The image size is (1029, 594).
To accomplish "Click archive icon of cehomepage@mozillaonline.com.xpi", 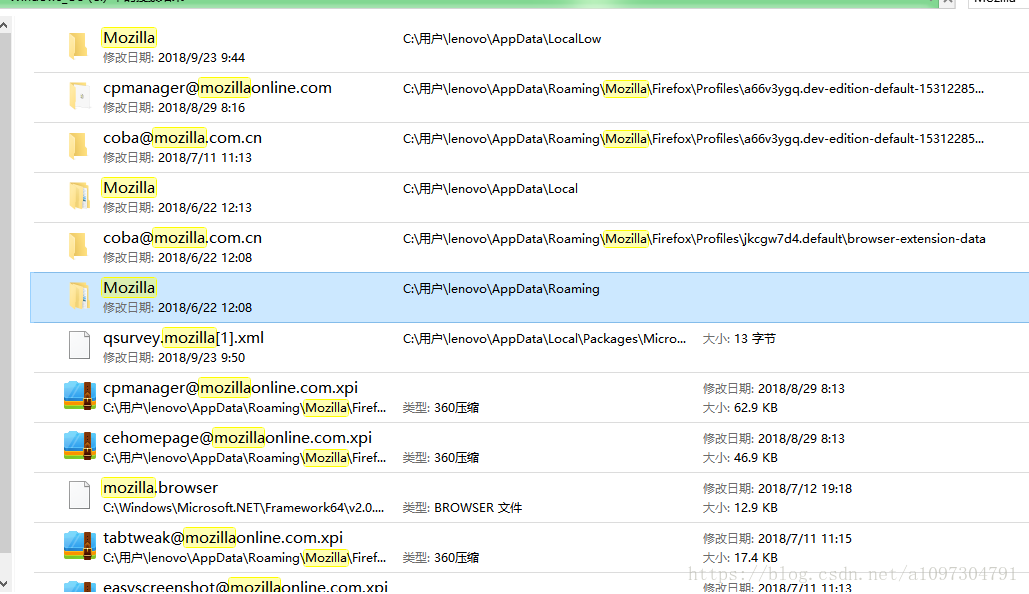I will pos(80,446).
